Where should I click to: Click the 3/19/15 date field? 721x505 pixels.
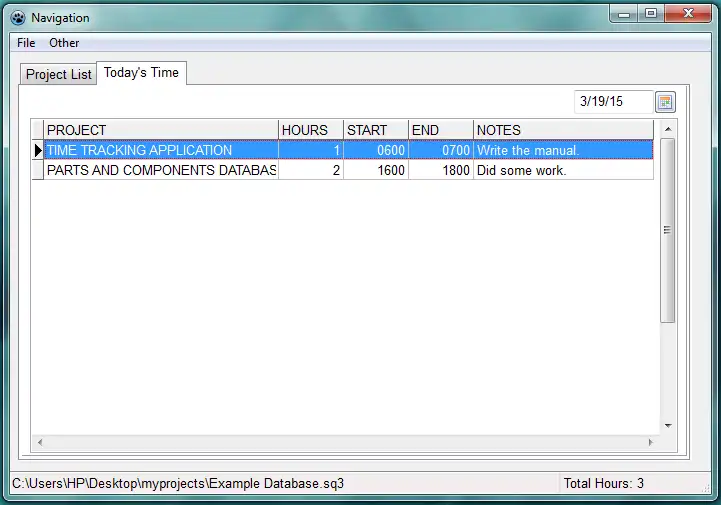click(x=614, y=102)
